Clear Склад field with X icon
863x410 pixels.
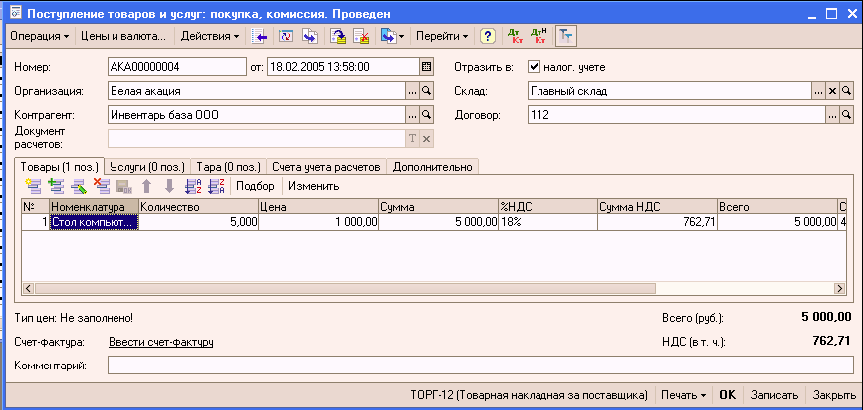pyautogui.click(x=832, y=91)
